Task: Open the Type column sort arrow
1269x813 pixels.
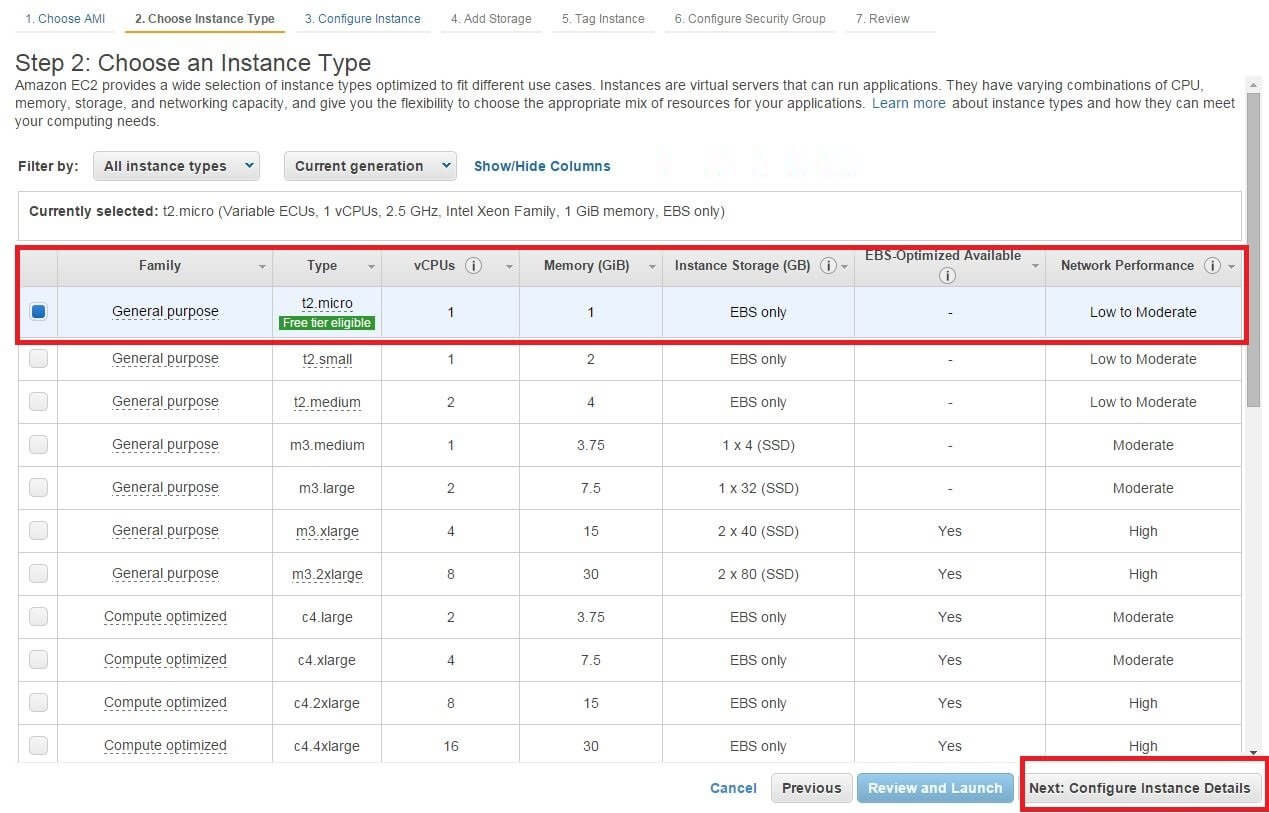Action: point(372,267)
